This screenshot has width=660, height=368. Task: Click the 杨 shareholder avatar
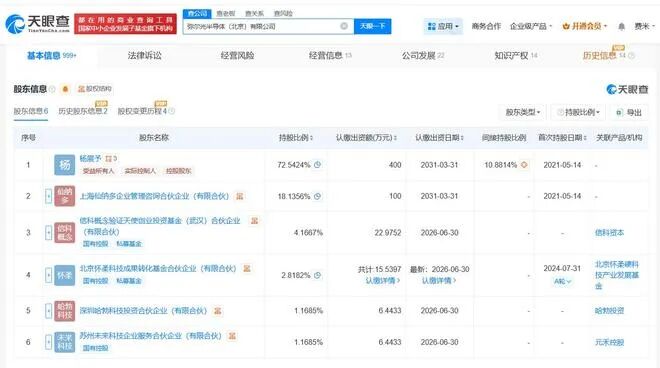coord(64,165)
